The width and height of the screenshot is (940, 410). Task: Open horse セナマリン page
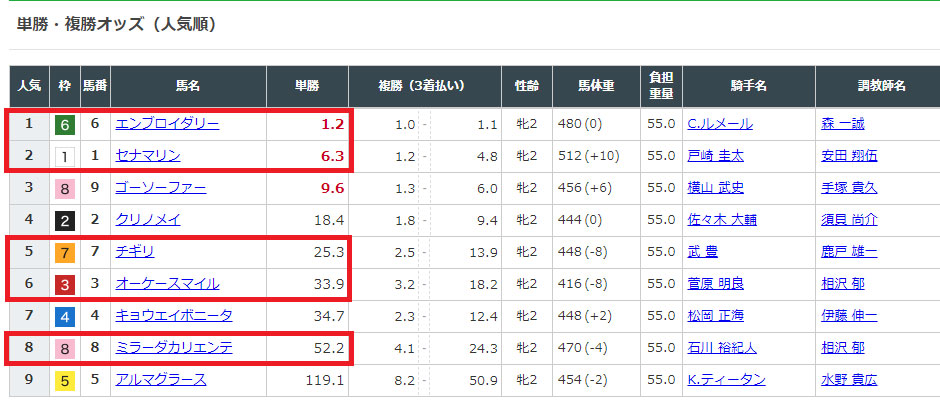tap(148, 156)
